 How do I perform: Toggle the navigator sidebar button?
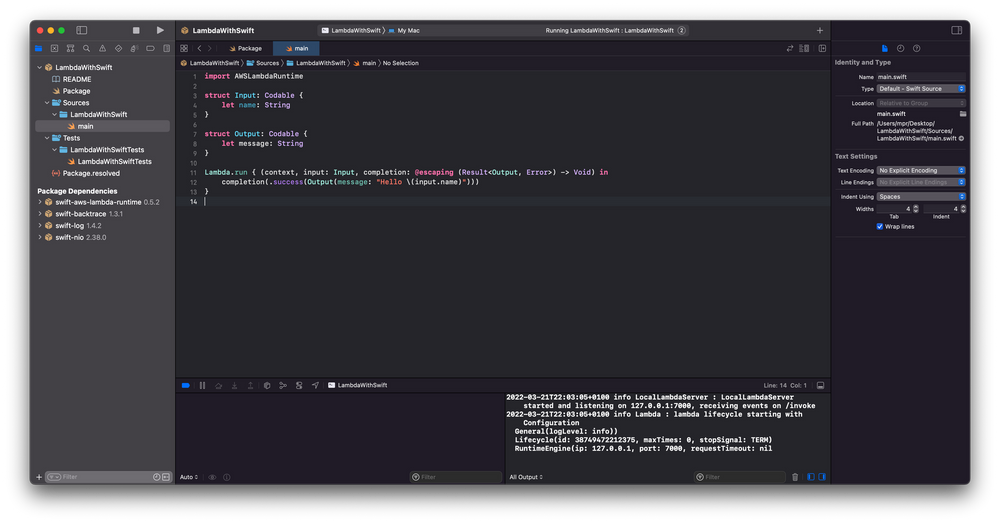coord(82,30)
